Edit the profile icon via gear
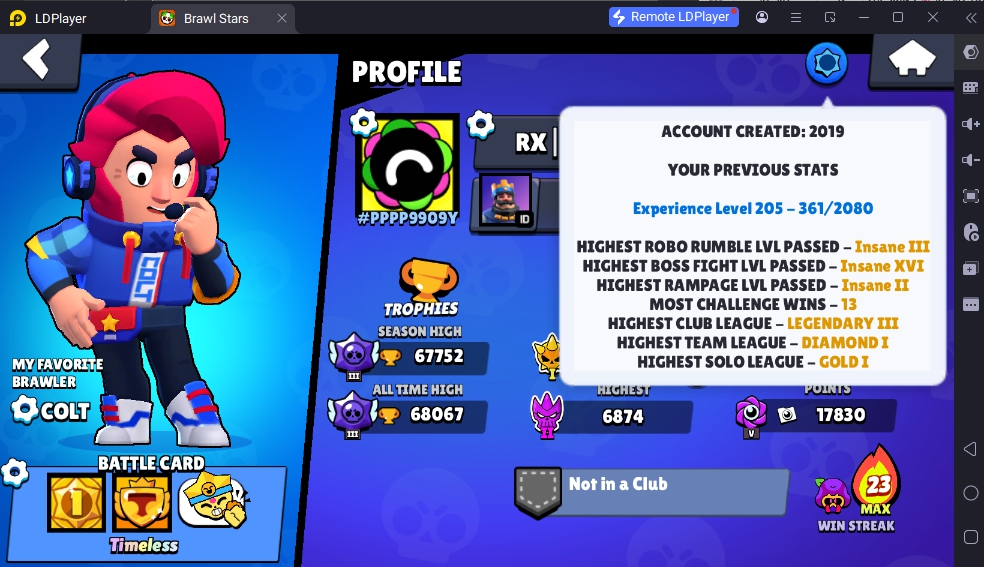Image resolution: width=984 pixels, height=567 pixels. pyautogui.click(x=363, y=122)
